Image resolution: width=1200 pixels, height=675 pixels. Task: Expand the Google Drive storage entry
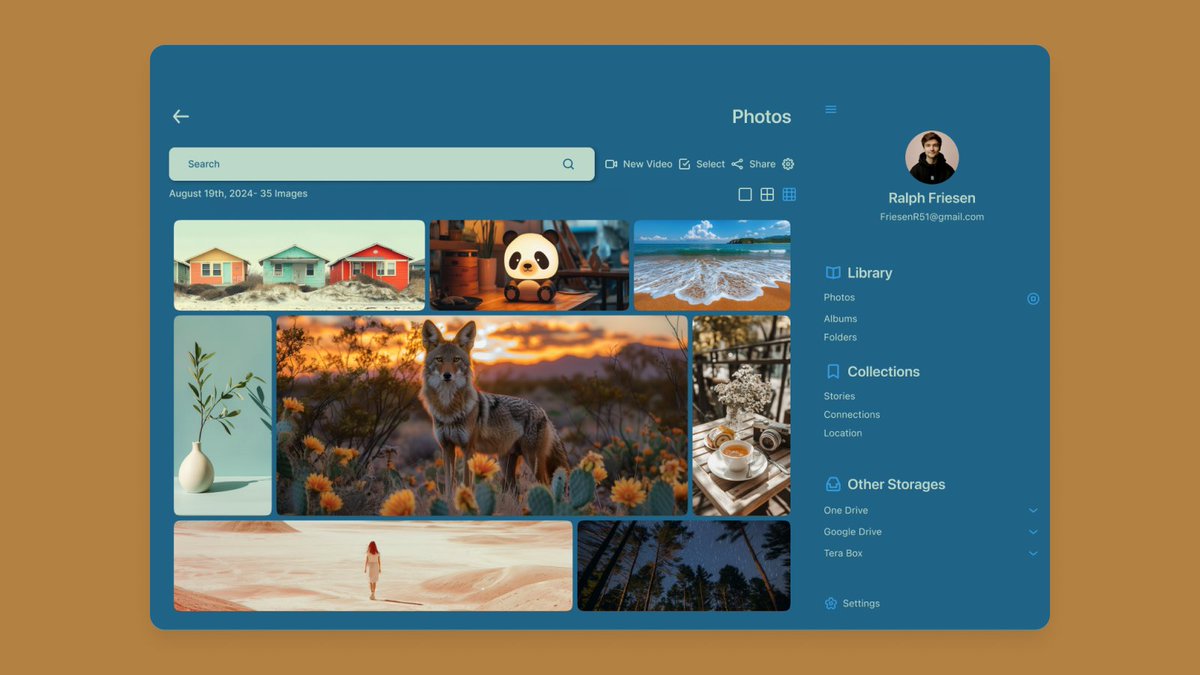1033,531
